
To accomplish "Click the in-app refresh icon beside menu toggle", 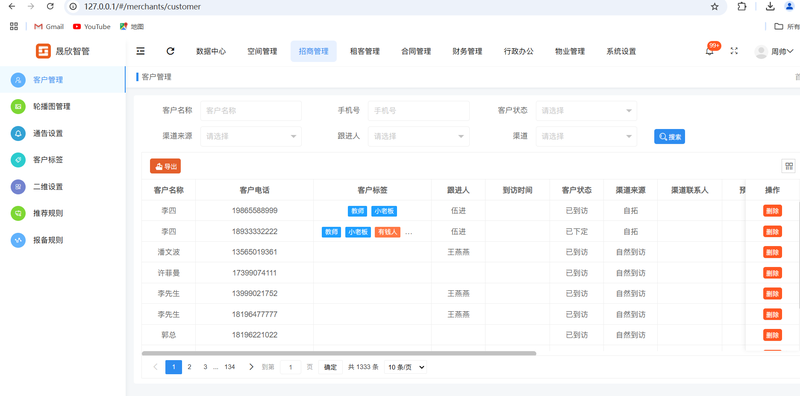I will click(x=170, y=51).
